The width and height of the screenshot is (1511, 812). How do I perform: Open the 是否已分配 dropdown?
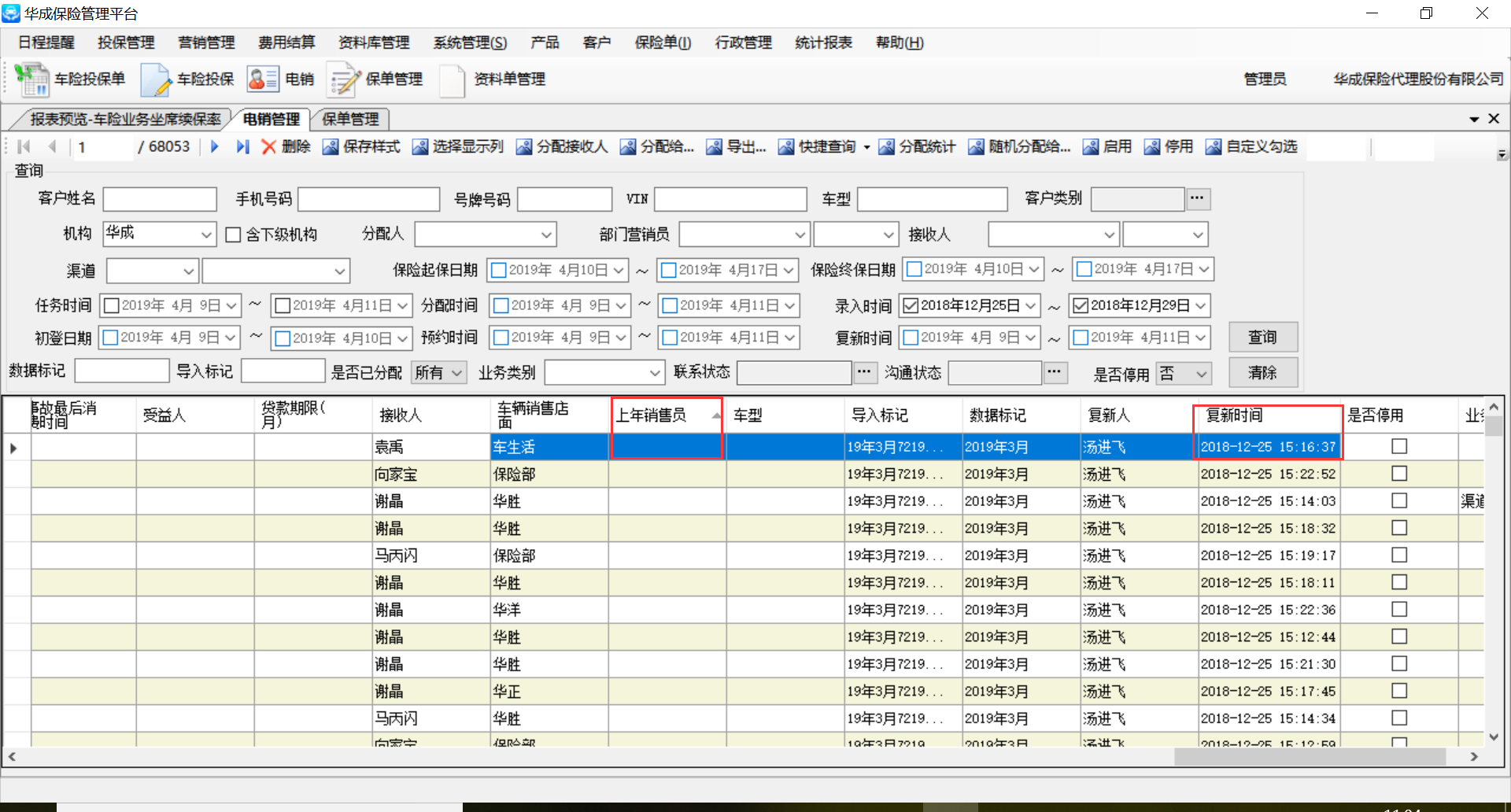(458, 372)
